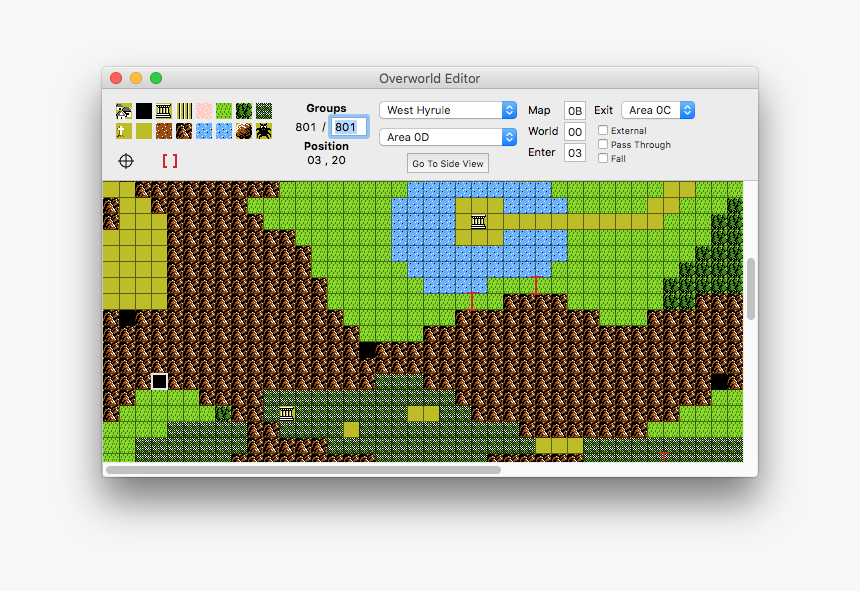Select the palace tile in the tile palette

click(163, 110)
